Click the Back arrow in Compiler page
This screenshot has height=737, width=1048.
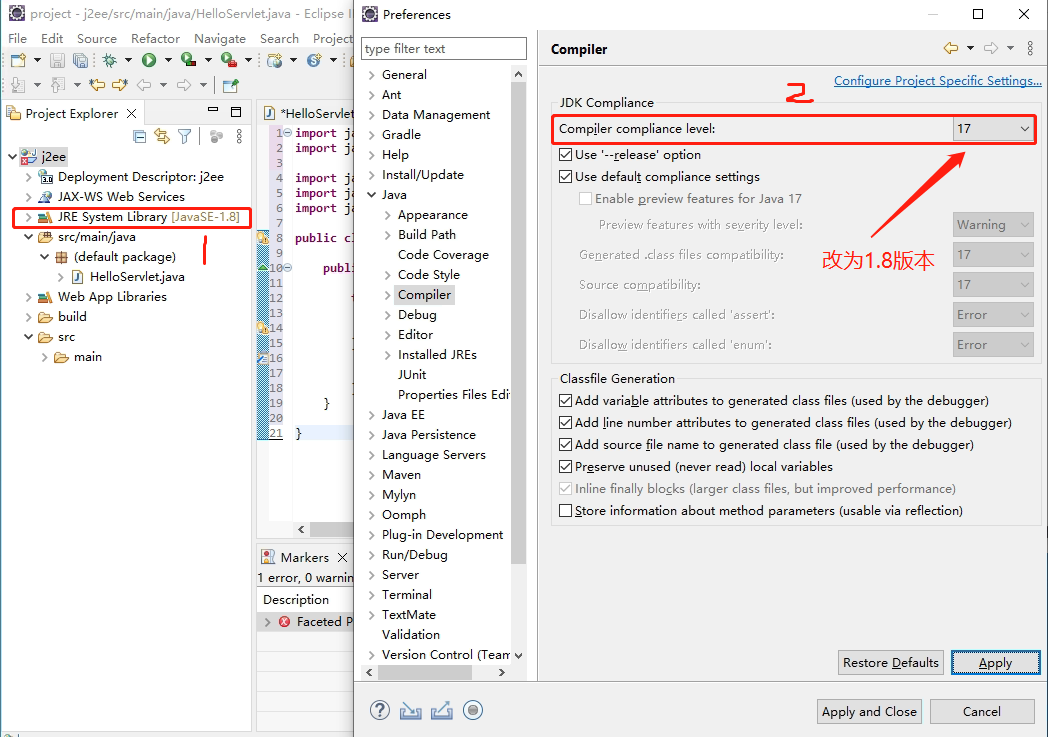[950, 48]
